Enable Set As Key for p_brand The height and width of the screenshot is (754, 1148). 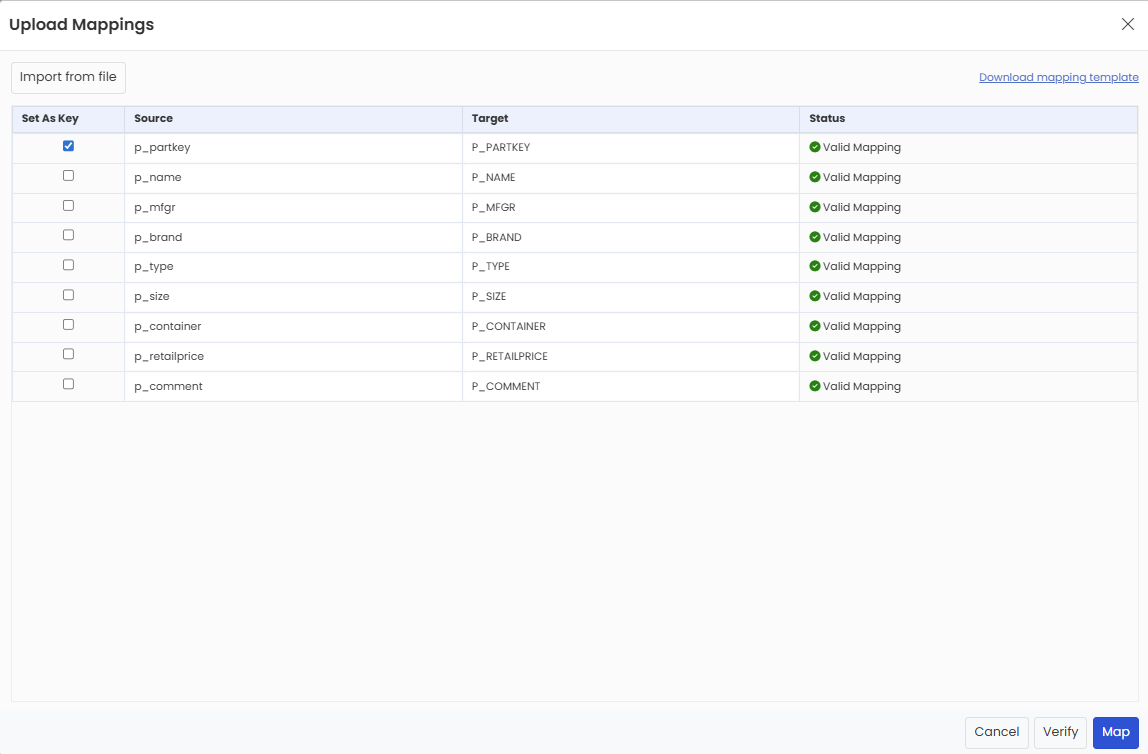(x=68, y=235)
